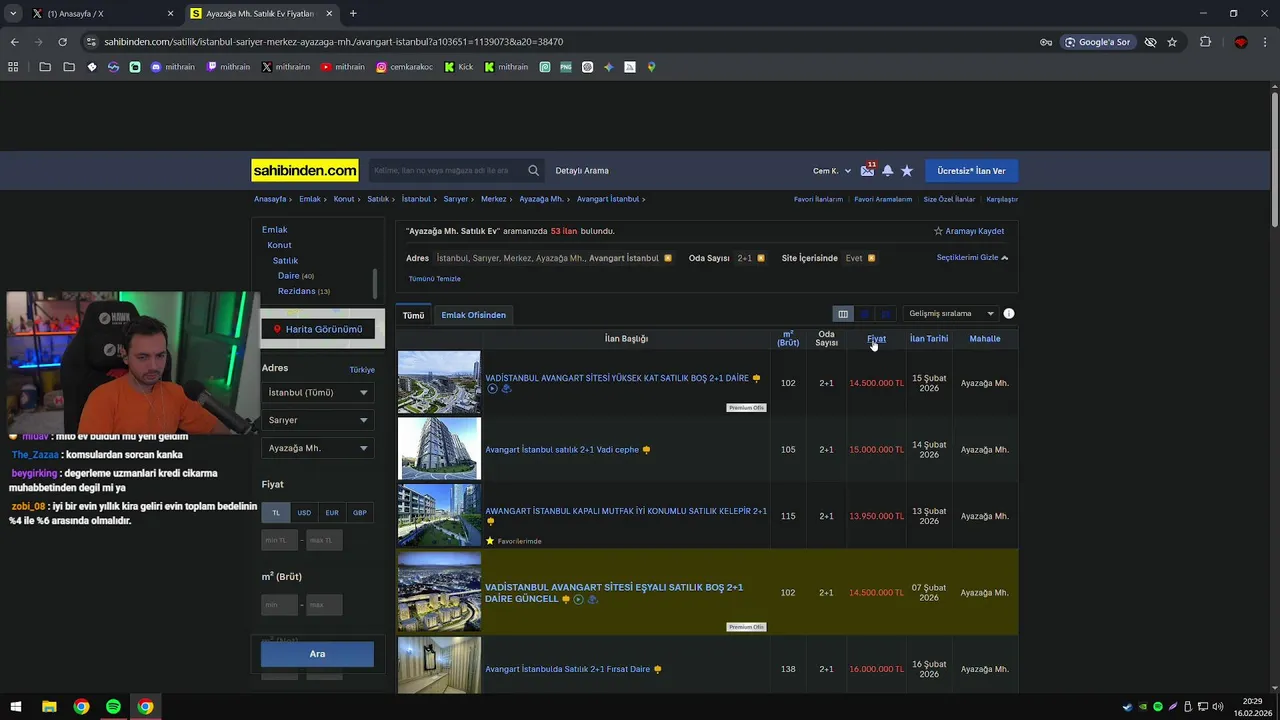Viewport: 1280px width, 720px height.
Task: Remove the Adres filter chip
Action: coord(668,258)
